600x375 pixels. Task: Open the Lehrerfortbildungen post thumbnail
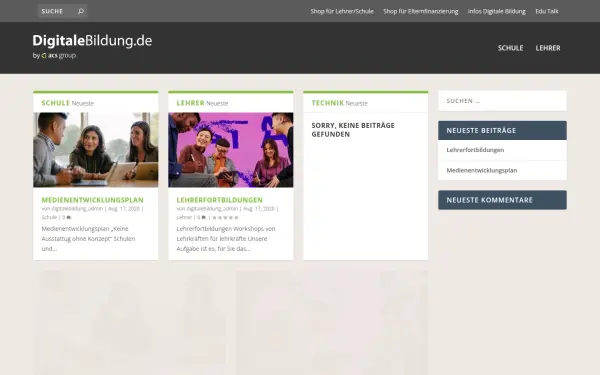point(231,150)
